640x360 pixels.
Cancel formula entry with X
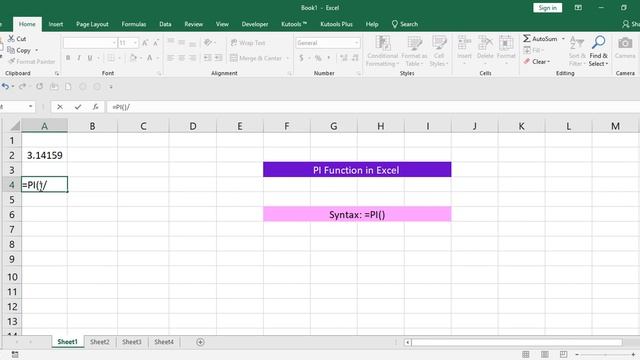click(x=60, y=107)
